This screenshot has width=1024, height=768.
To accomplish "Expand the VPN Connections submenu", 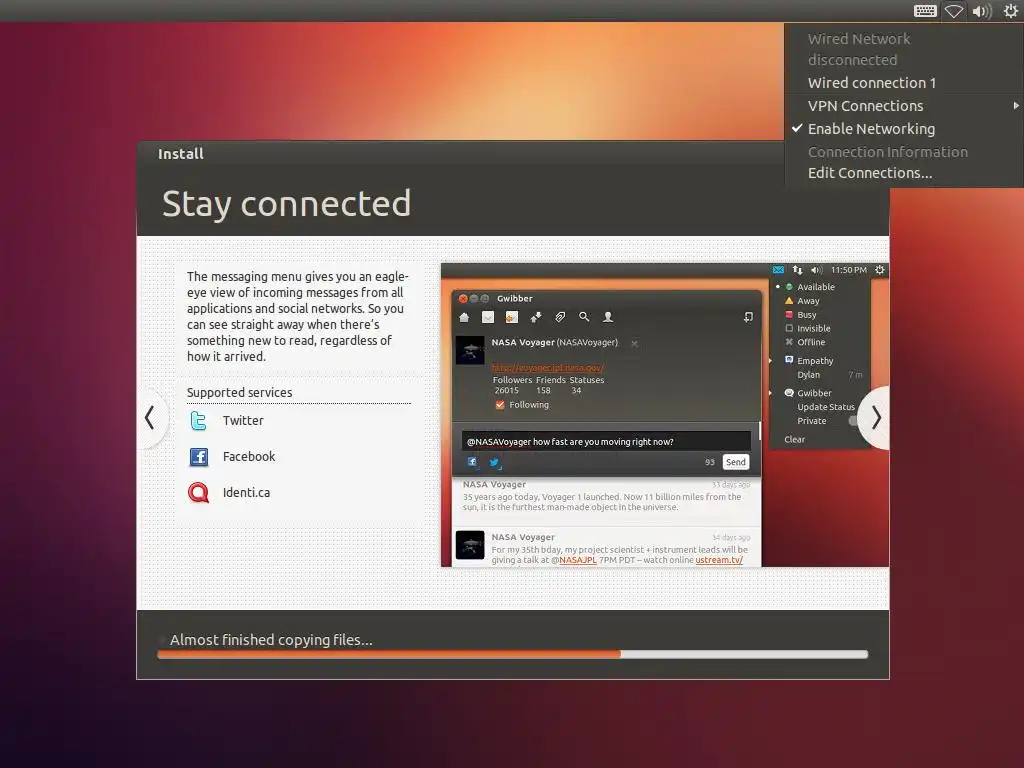I will point(904,106).
